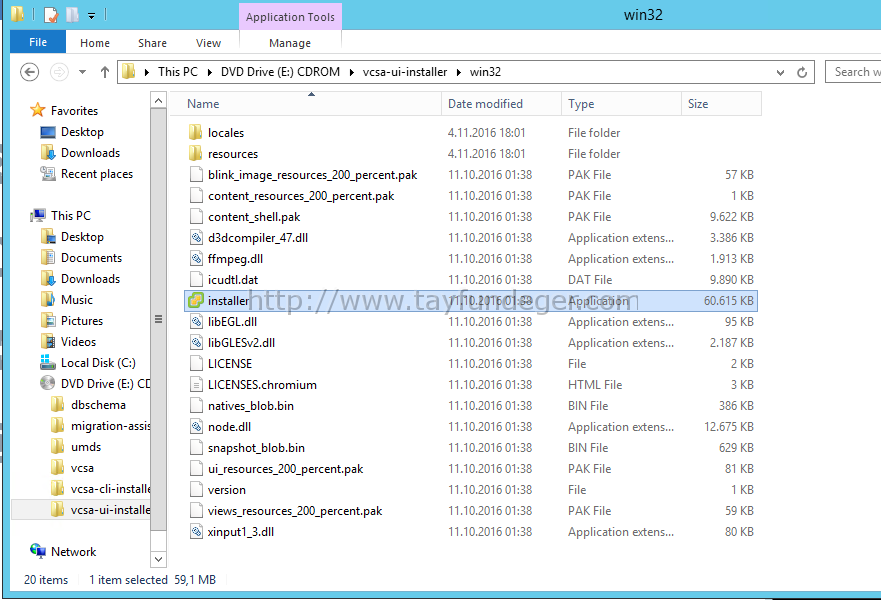Click the LICENSES.chromium HTML file icon

tap(196, 385)
